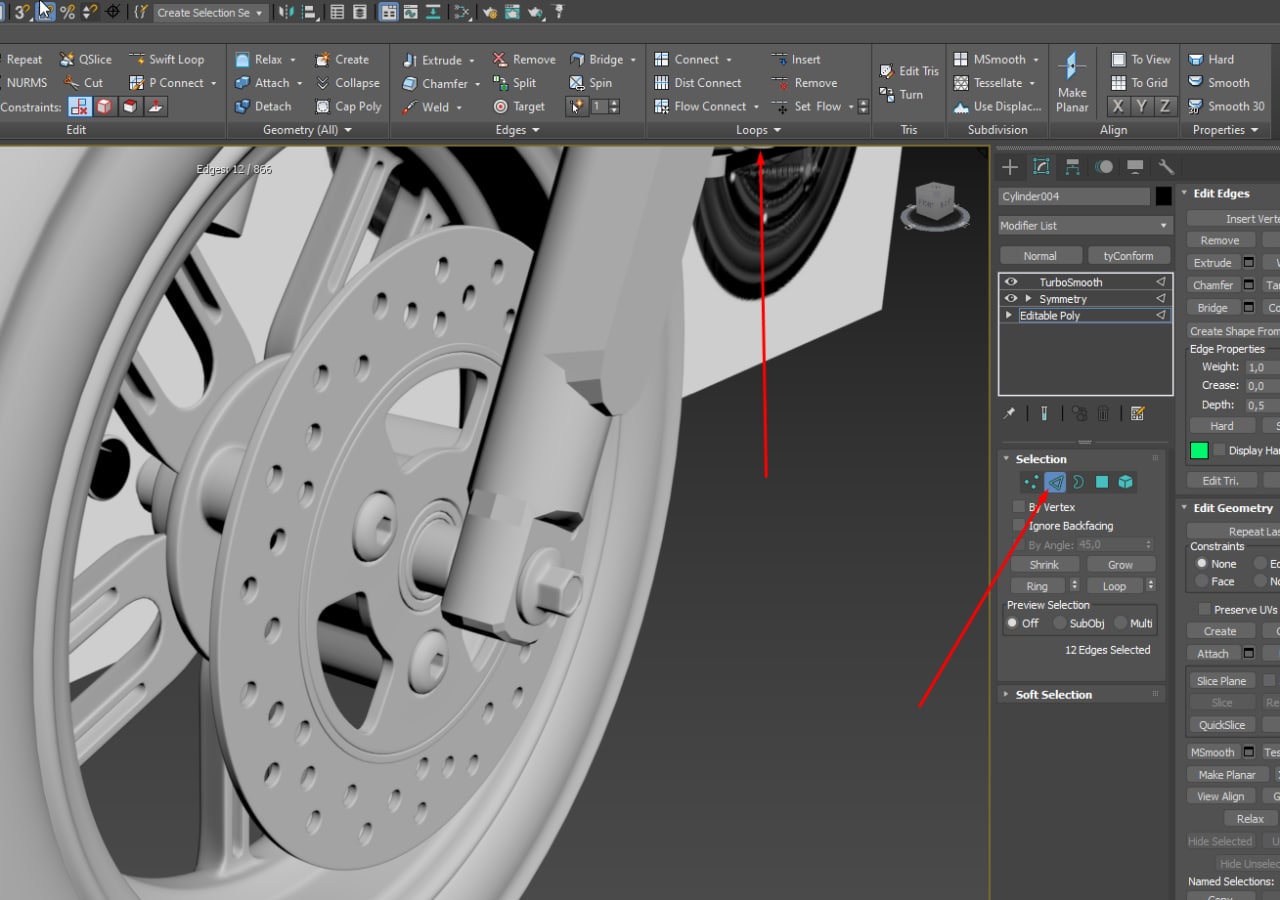Screen dimensions: 1280x900
Task: Switch to Vertex sub-object selection
Action: 1031,482
